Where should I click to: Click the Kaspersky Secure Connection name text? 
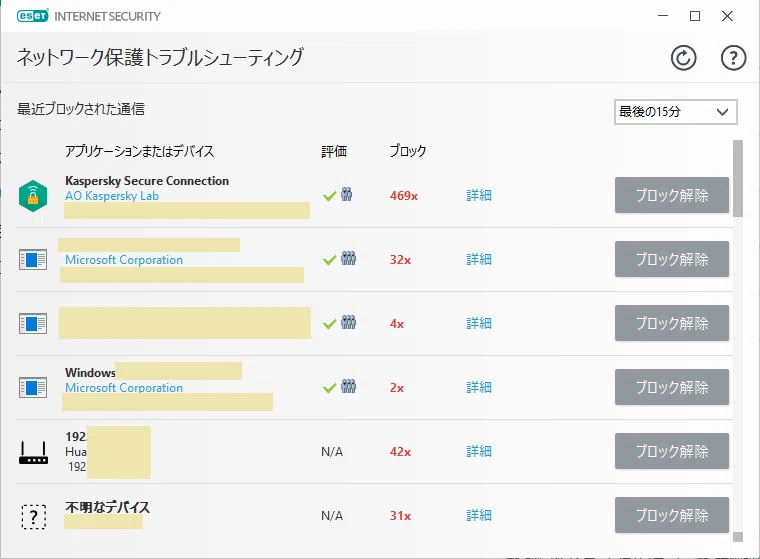(147, 181)
